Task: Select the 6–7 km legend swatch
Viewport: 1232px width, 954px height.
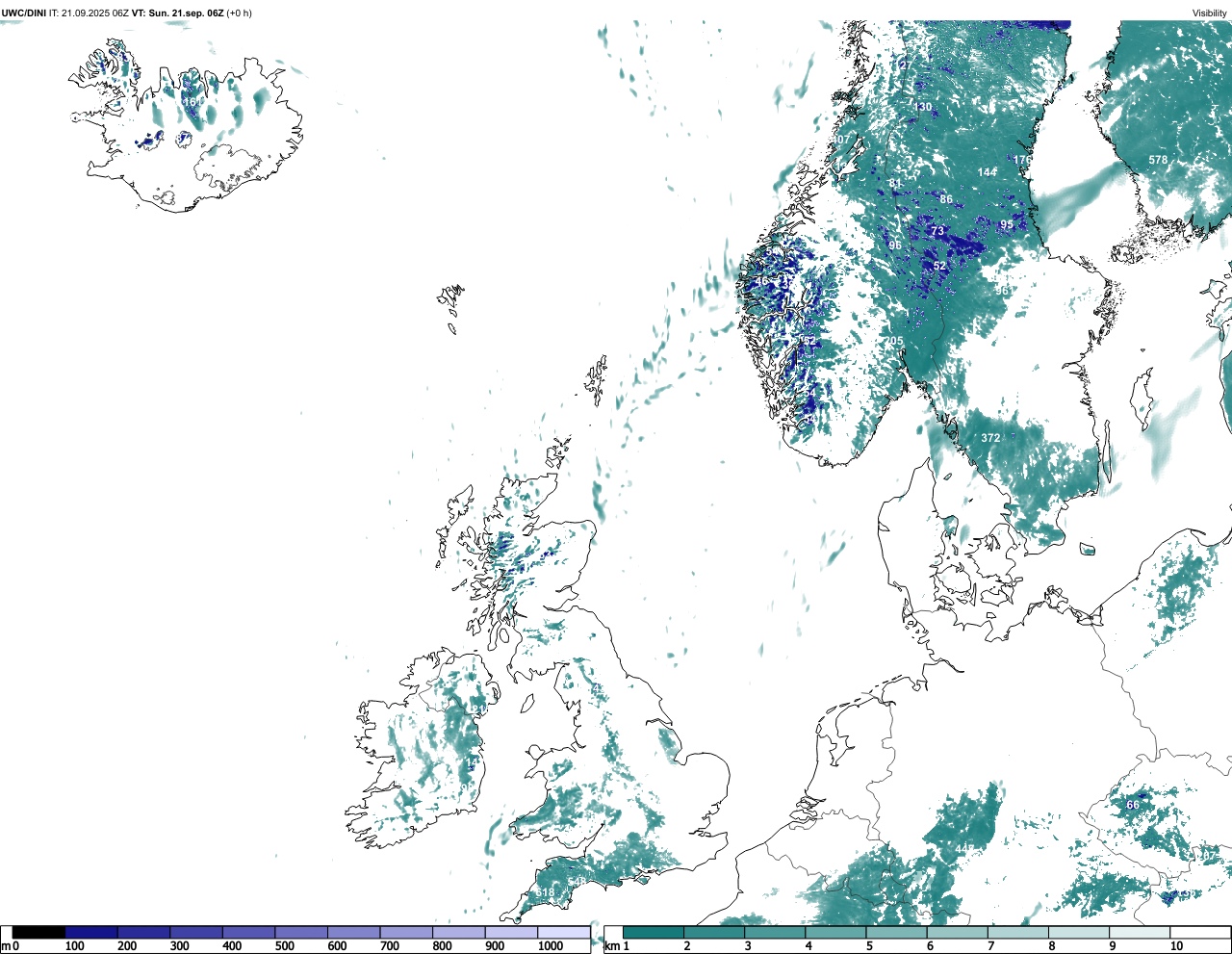Action: (957, 933)
